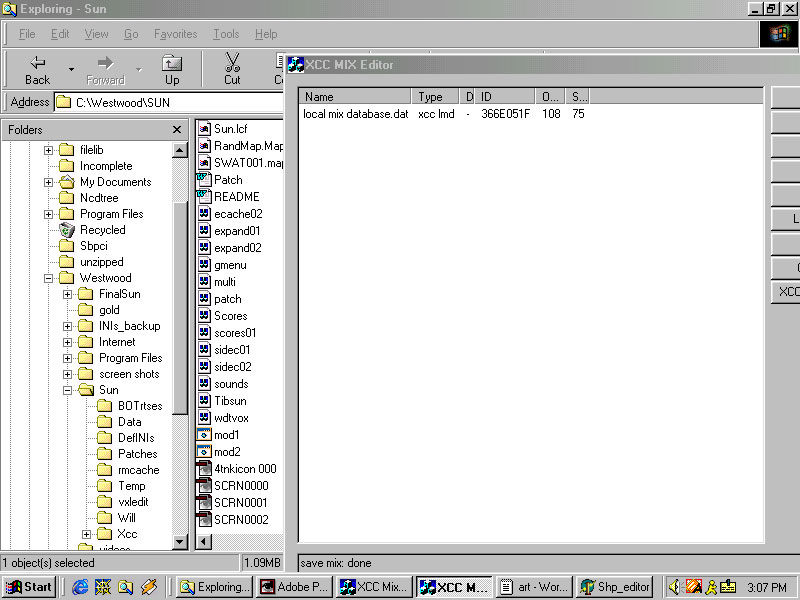Open the Go menu
This screenshot has height=600, width=800.
(131, 34)
